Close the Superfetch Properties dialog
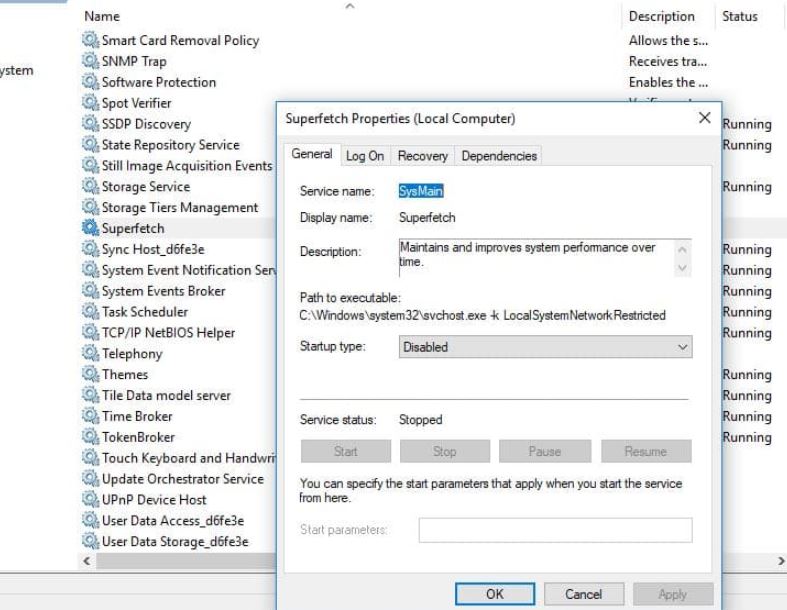 704,119
